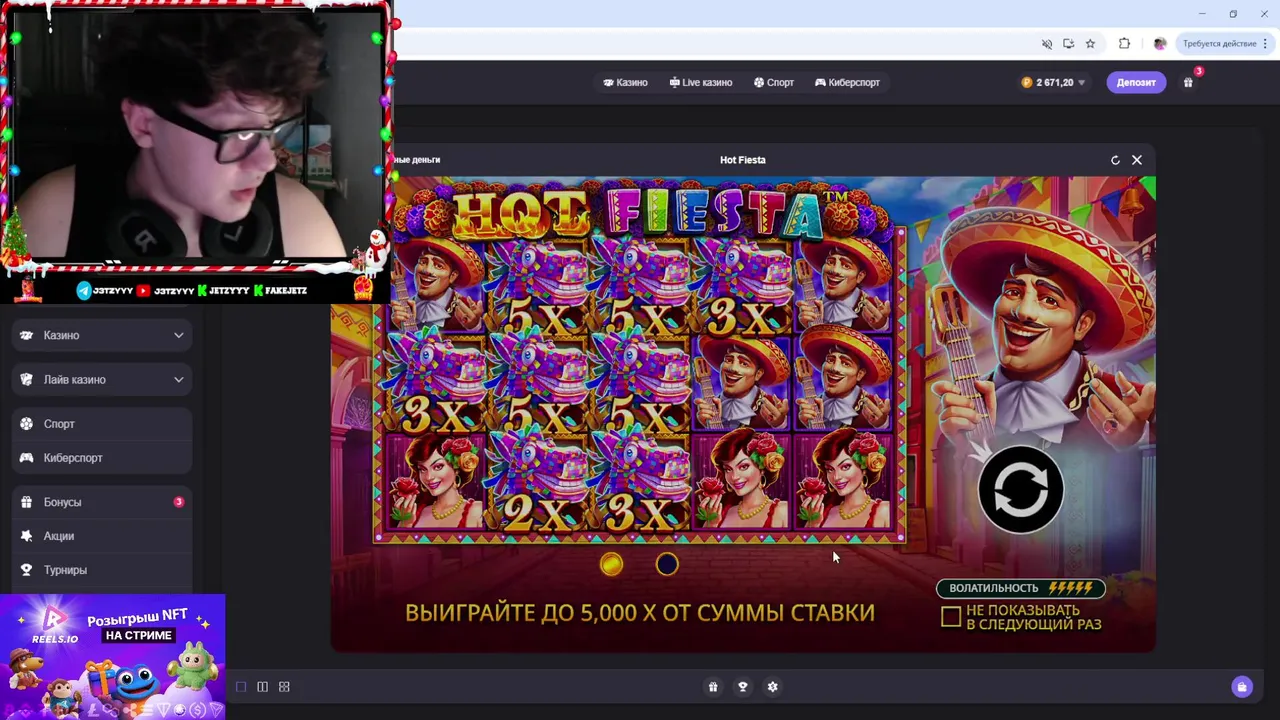Click the Турниры trophy sidebar icon
This screenshot has height=720, width=1280.
click(27, 570)
